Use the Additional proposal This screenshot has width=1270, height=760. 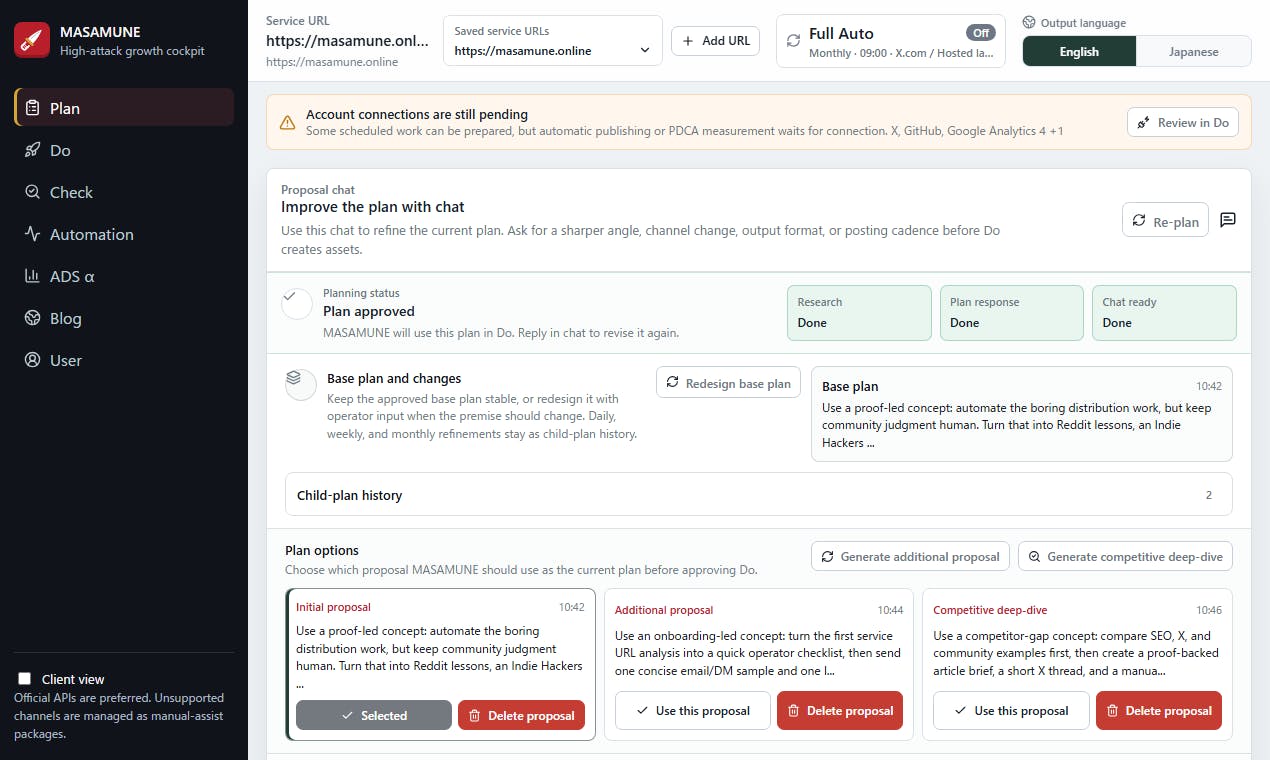coord(692,710)
